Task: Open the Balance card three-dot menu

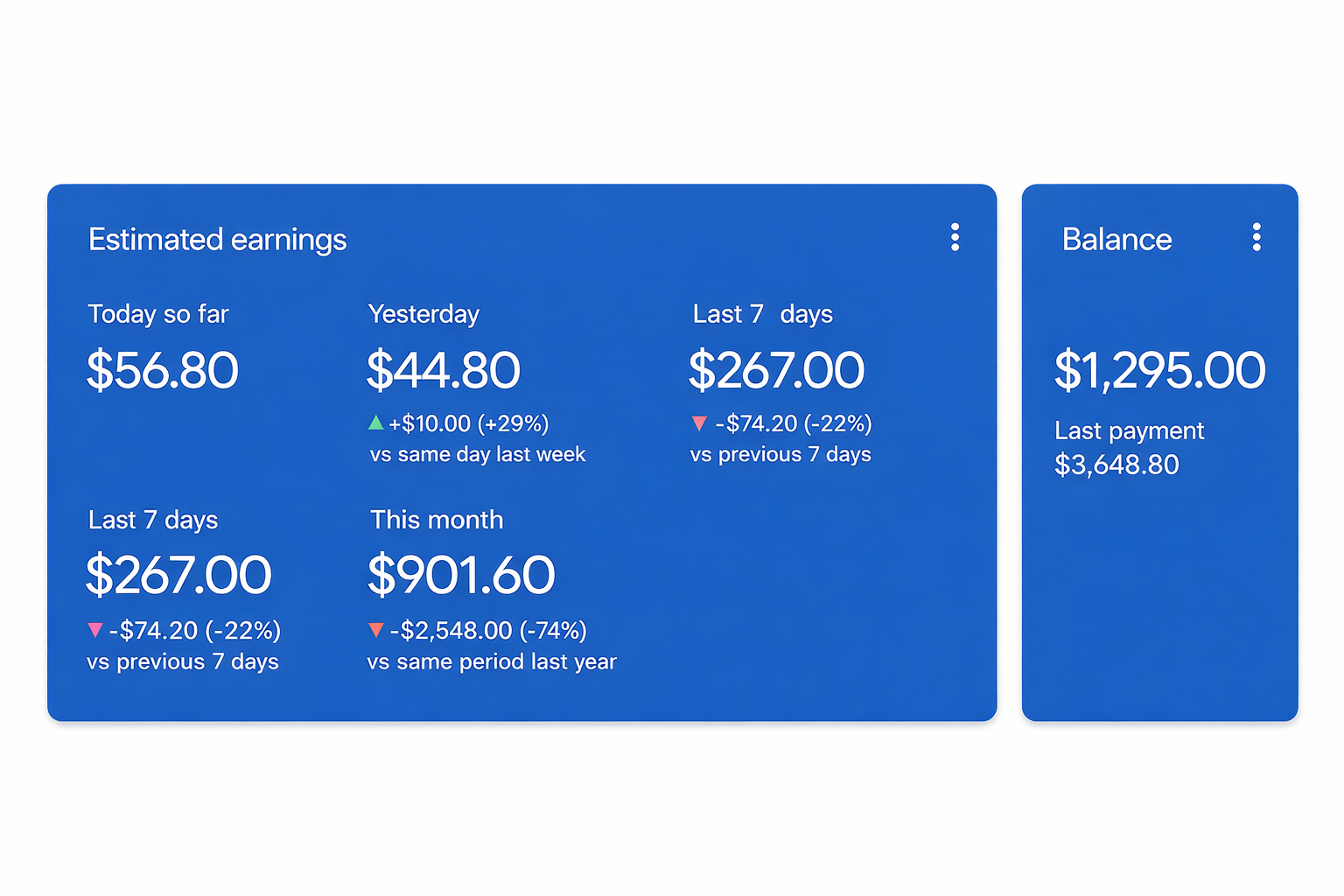Action: pos(1256,237)
